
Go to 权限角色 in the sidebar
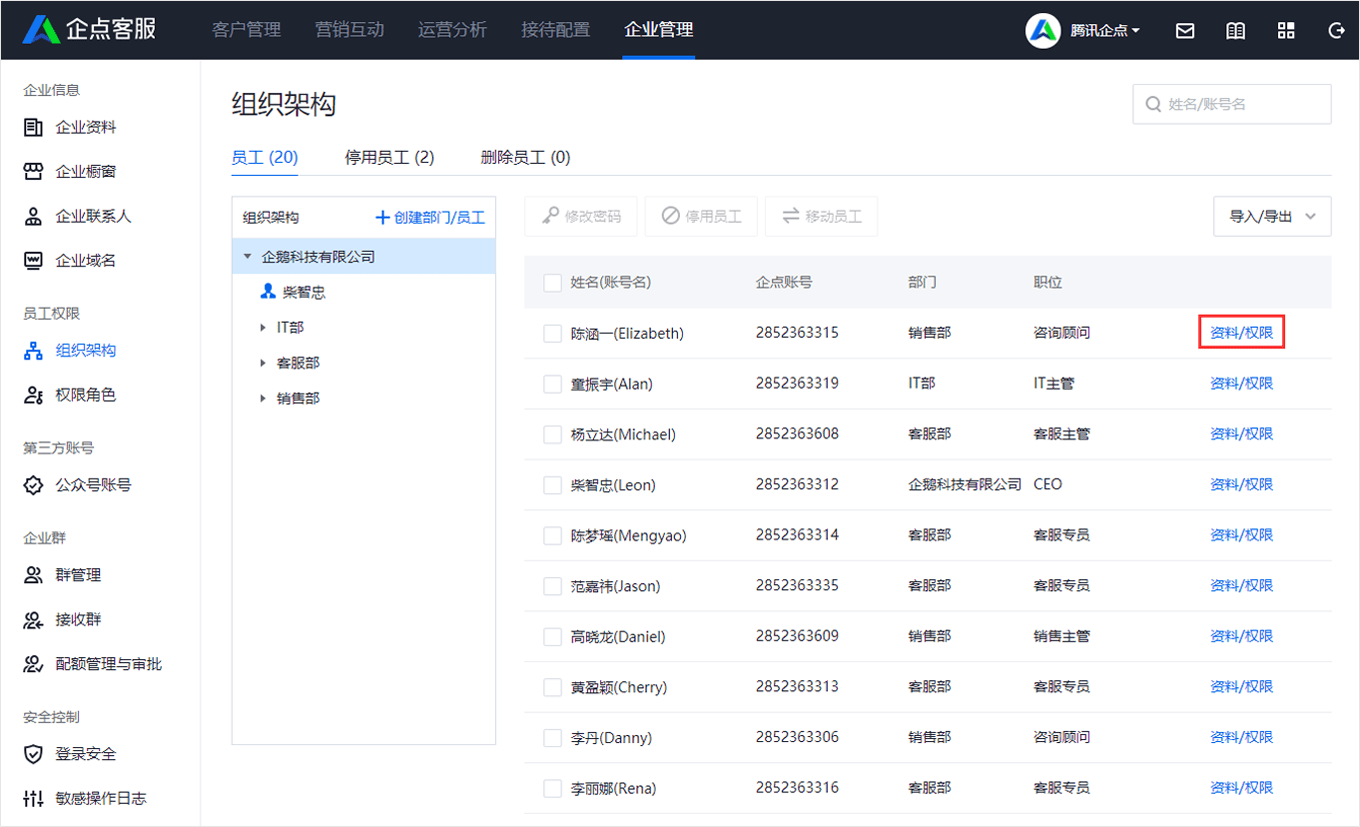[85, 395]
